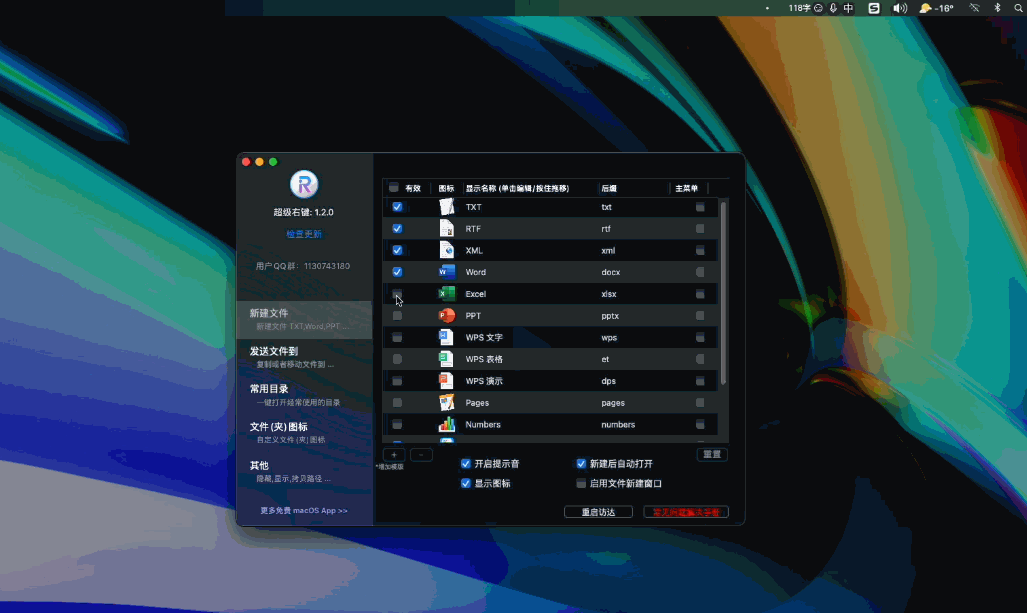Toggle the 新建后自动打开 checkbox
The image size is (1027, 613).
click(x=581, y=464)
